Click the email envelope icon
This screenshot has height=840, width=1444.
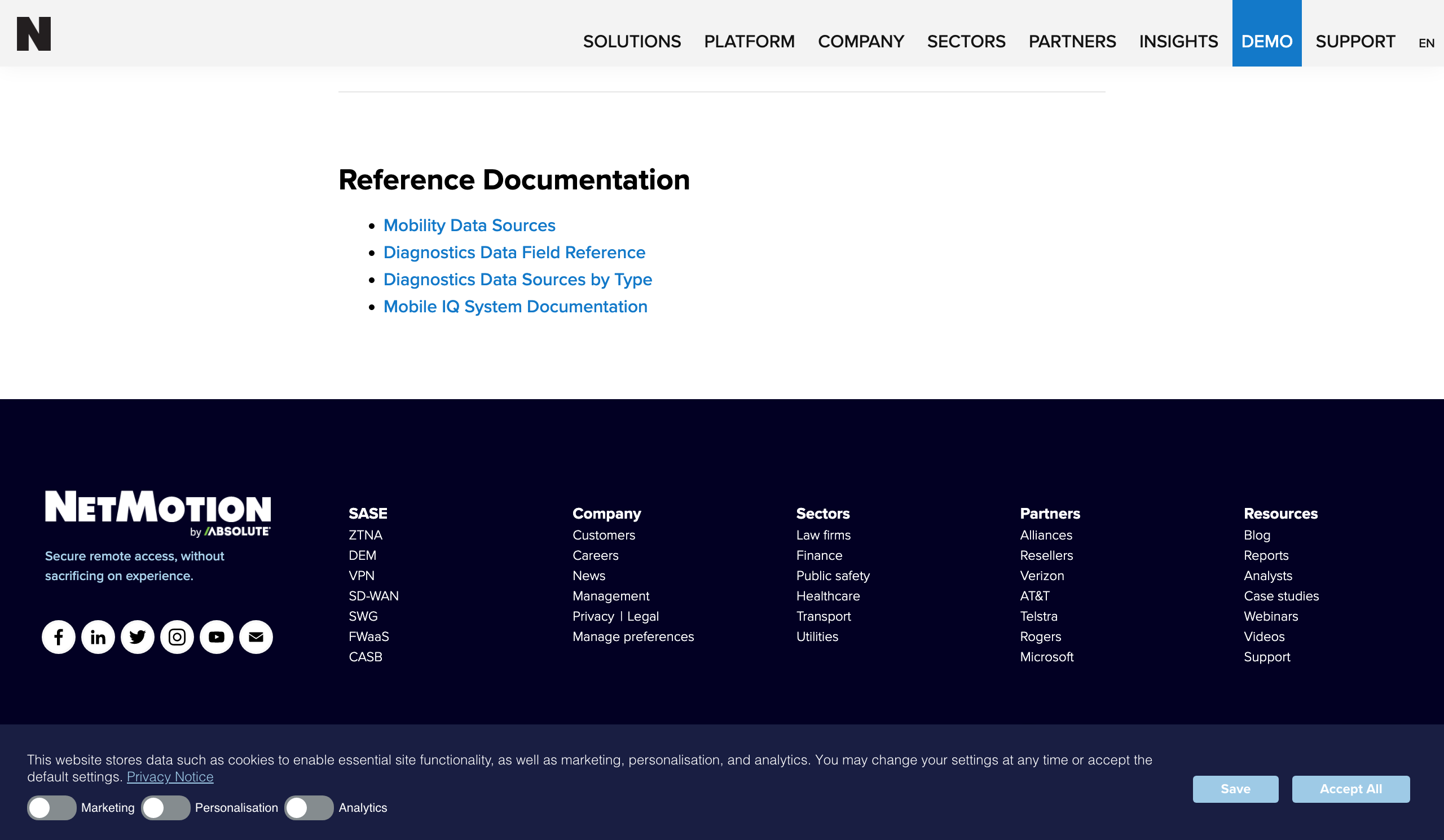tap(256, 636)
